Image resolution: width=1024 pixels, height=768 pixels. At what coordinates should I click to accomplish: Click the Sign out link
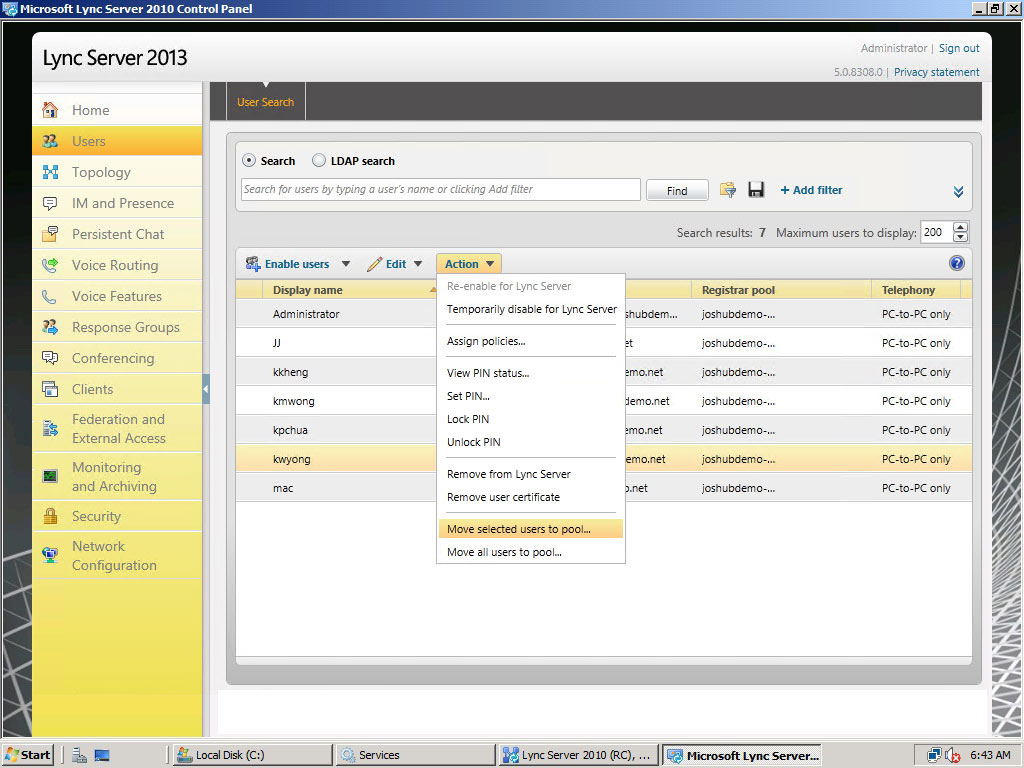coord(959,48)
